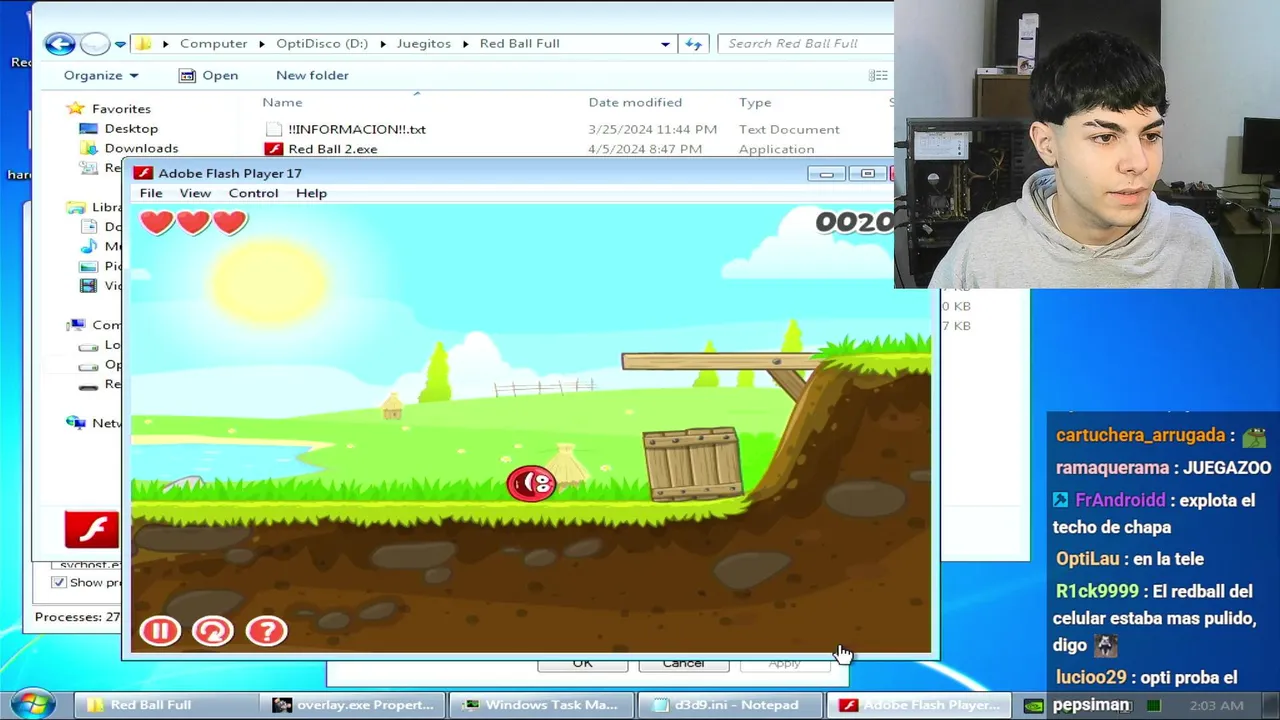Click the green NVIDIA tray icon
The width and height of the screenshot is (1280, 720).
(1034, 706)
